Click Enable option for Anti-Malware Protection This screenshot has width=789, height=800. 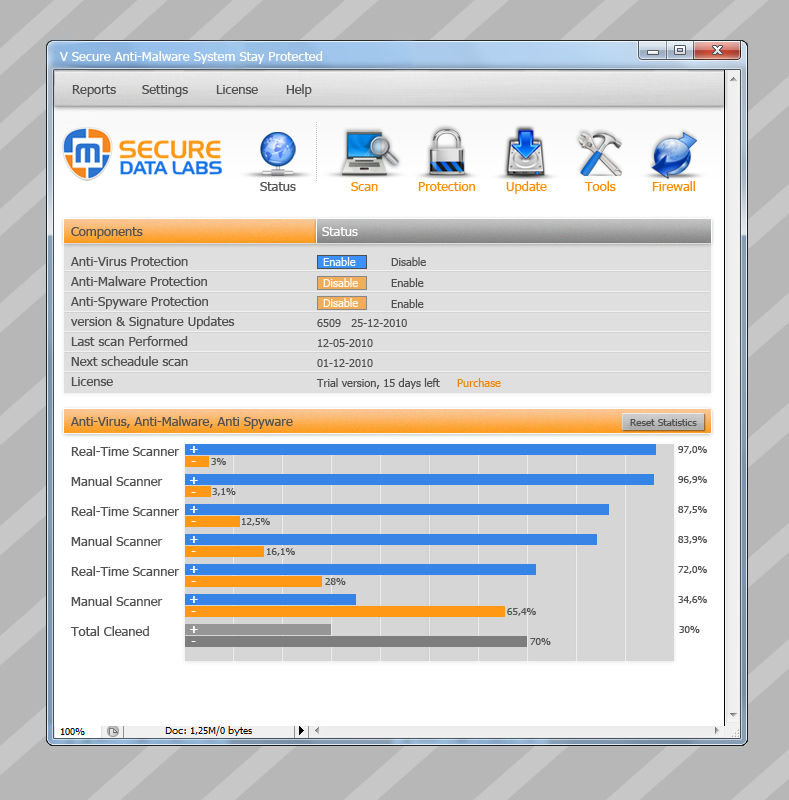tap(407, 283)
